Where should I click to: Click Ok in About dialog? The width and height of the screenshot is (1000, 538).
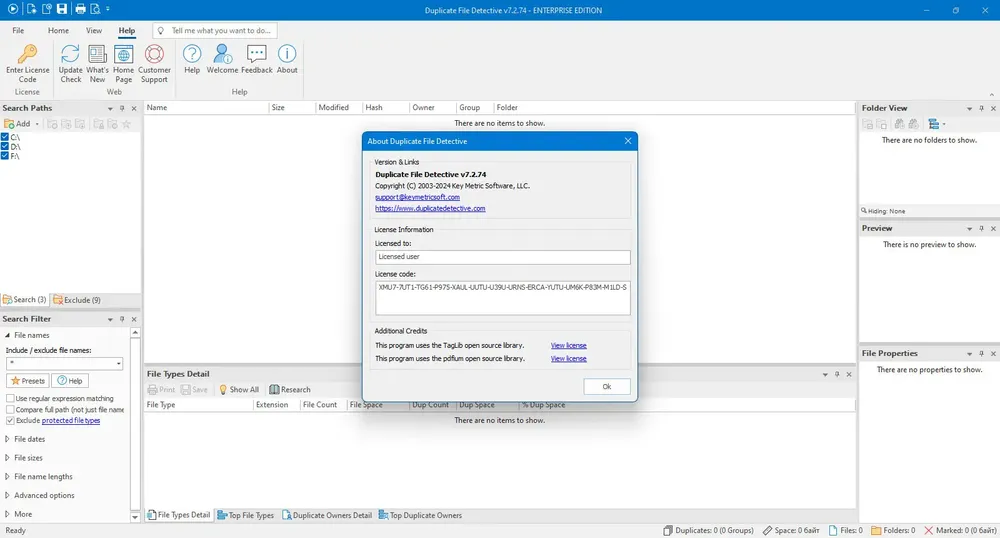(607, 386)
